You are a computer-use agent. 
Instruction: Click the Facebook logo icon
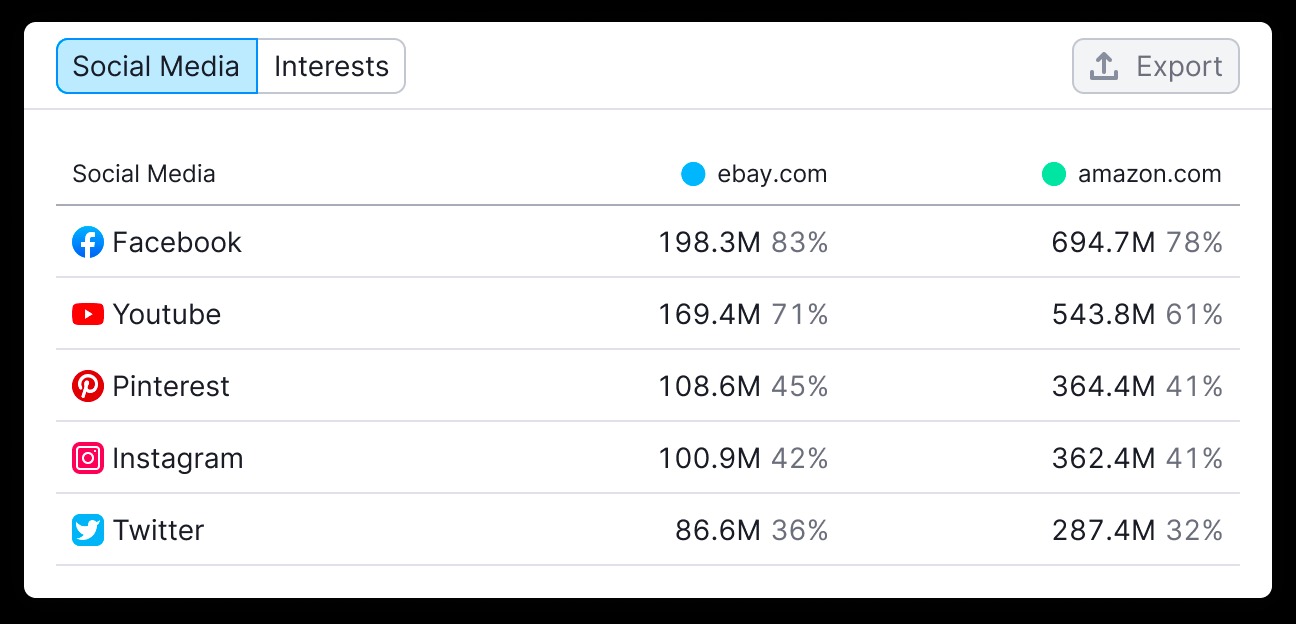coord(88,242)
